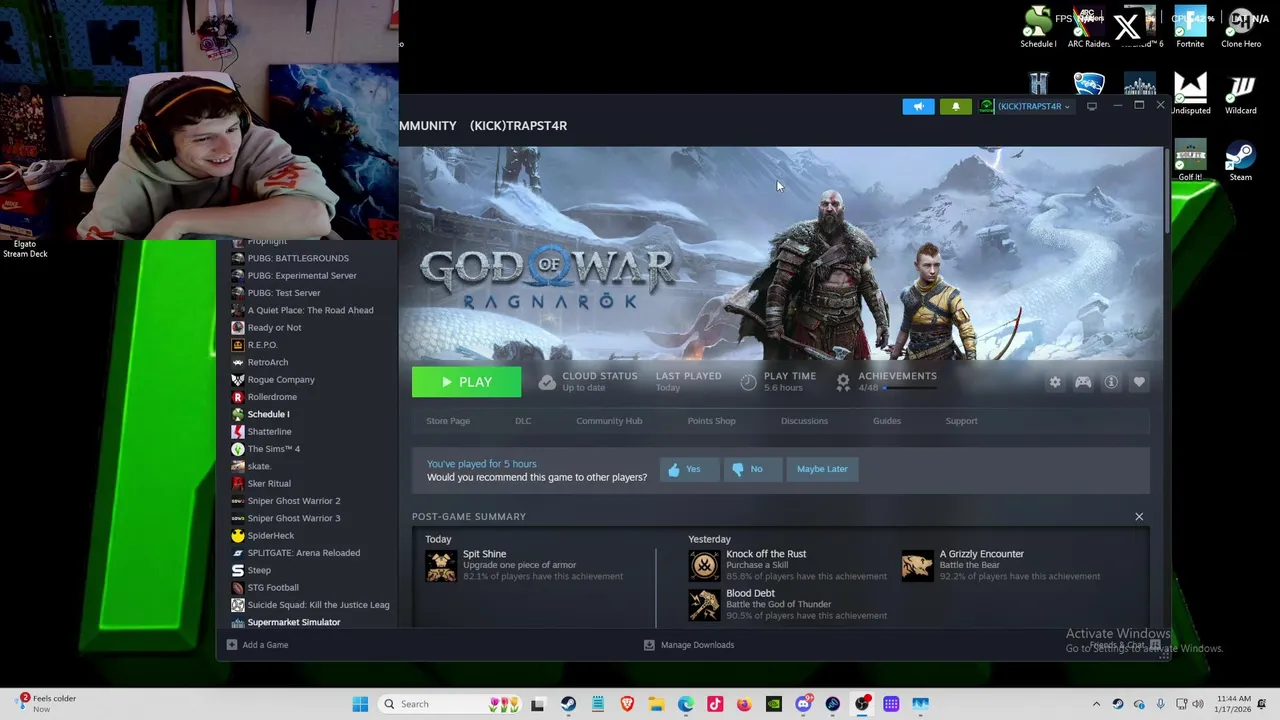1280x720 pixels.
Task: Select R.E.P.O. in library list
Action: [x=262, y=345]
